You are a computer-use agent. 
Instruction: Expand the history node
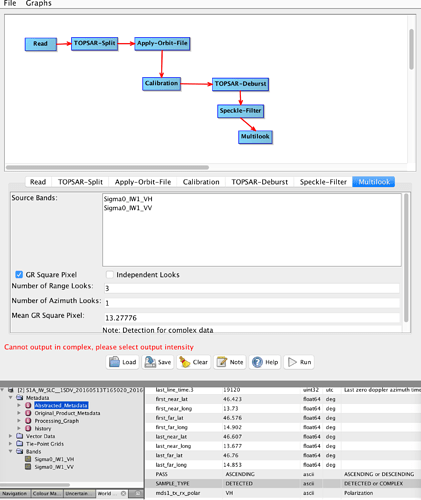[19, 428]
